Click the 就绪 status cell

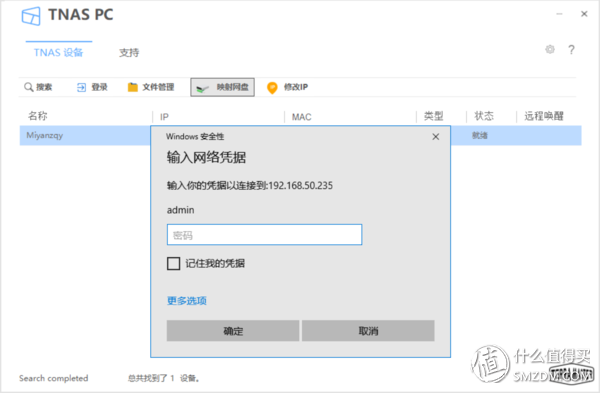tap(479, 135)
